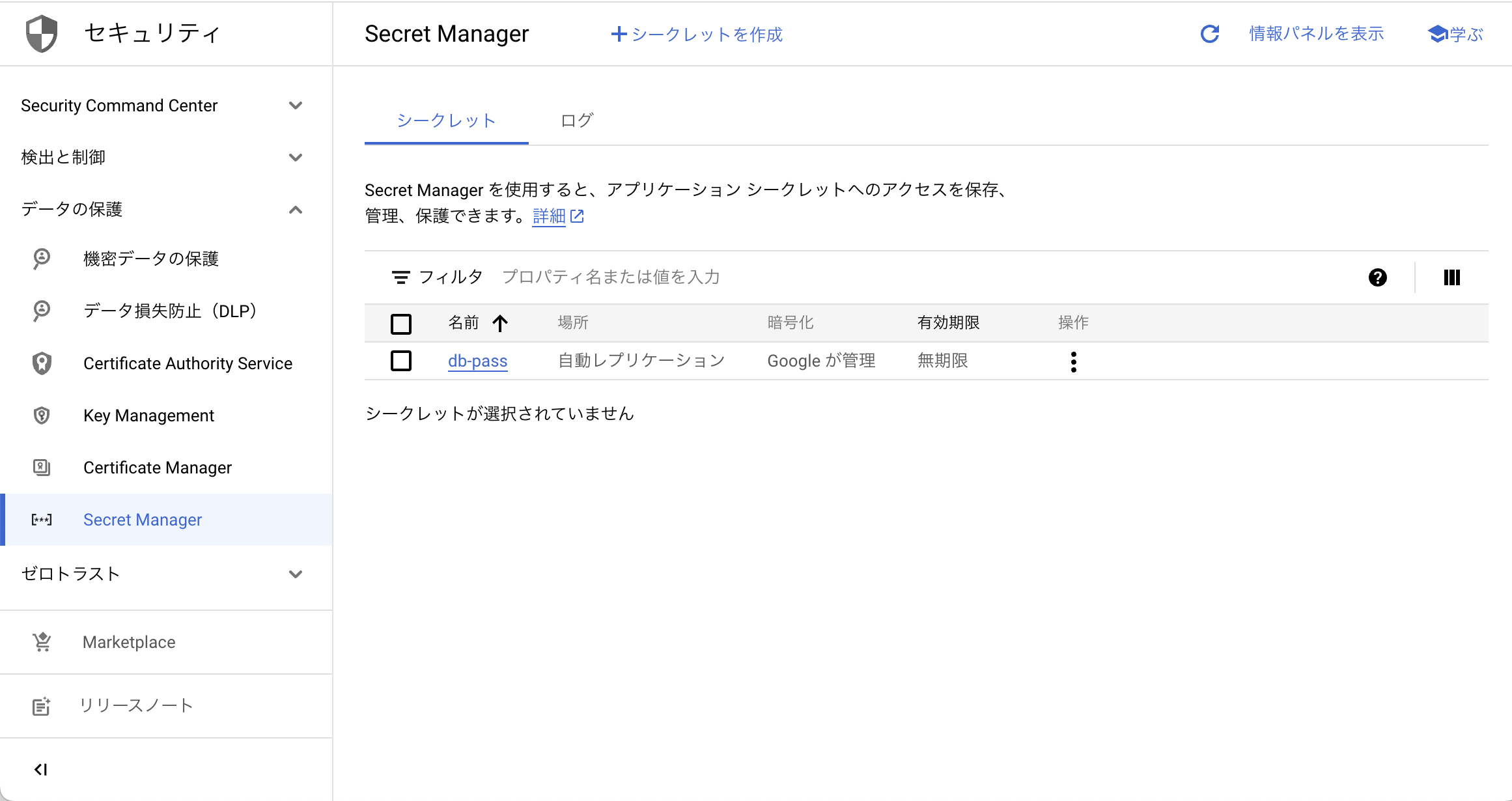
Task: Select the Key Management sidebar icon
Action: tap(41, 415)
